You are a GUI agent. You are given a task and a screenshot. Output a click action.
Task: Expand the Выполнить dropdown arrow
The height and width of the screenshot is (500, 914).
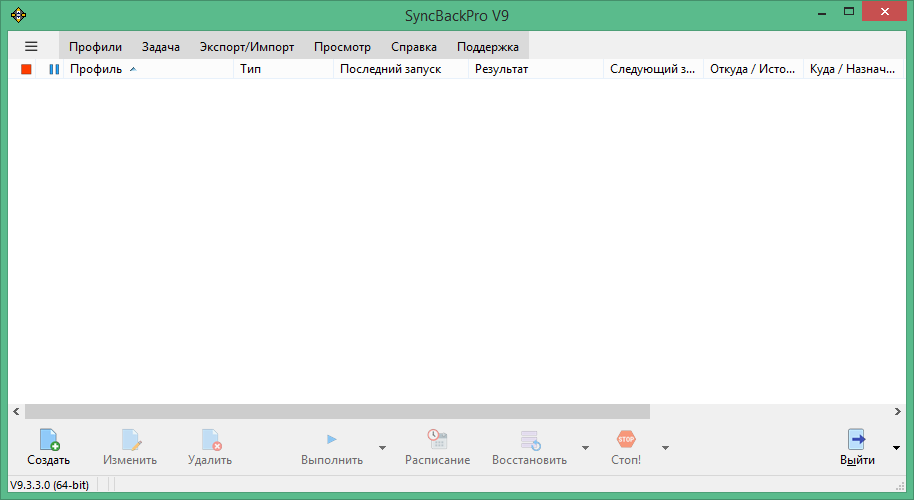point(382,448)
